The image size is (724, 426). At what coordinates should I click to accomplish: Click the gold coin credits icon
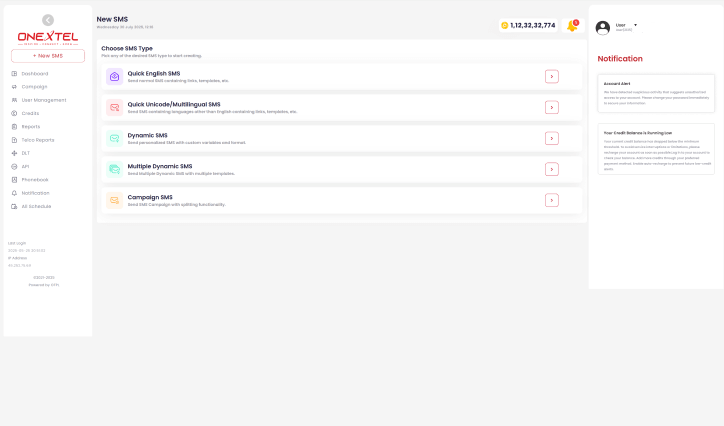pos(505,25)
